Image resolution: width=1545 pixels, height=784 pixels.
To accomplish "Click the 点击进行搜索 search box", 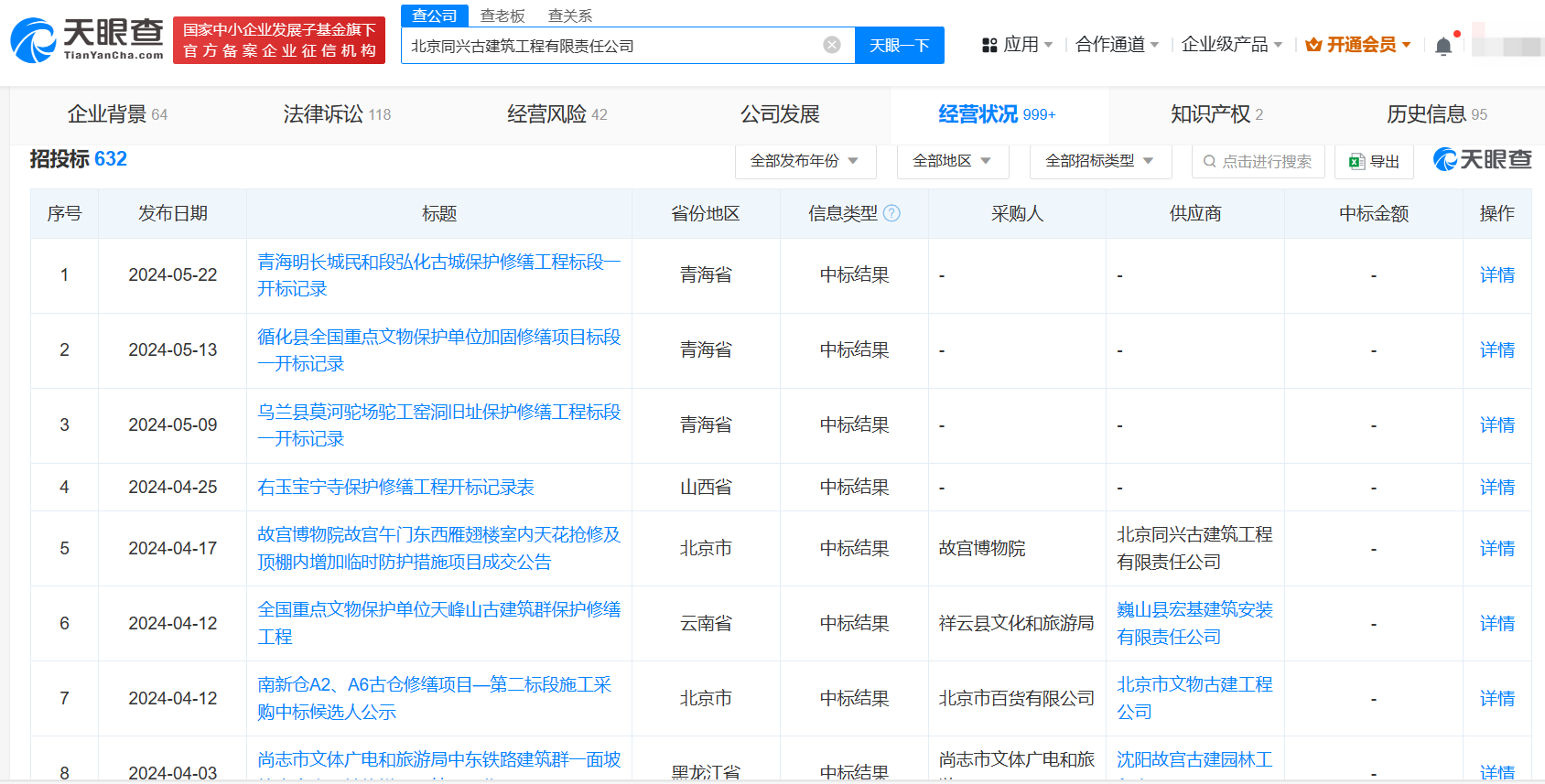I will pos(1259,161).
